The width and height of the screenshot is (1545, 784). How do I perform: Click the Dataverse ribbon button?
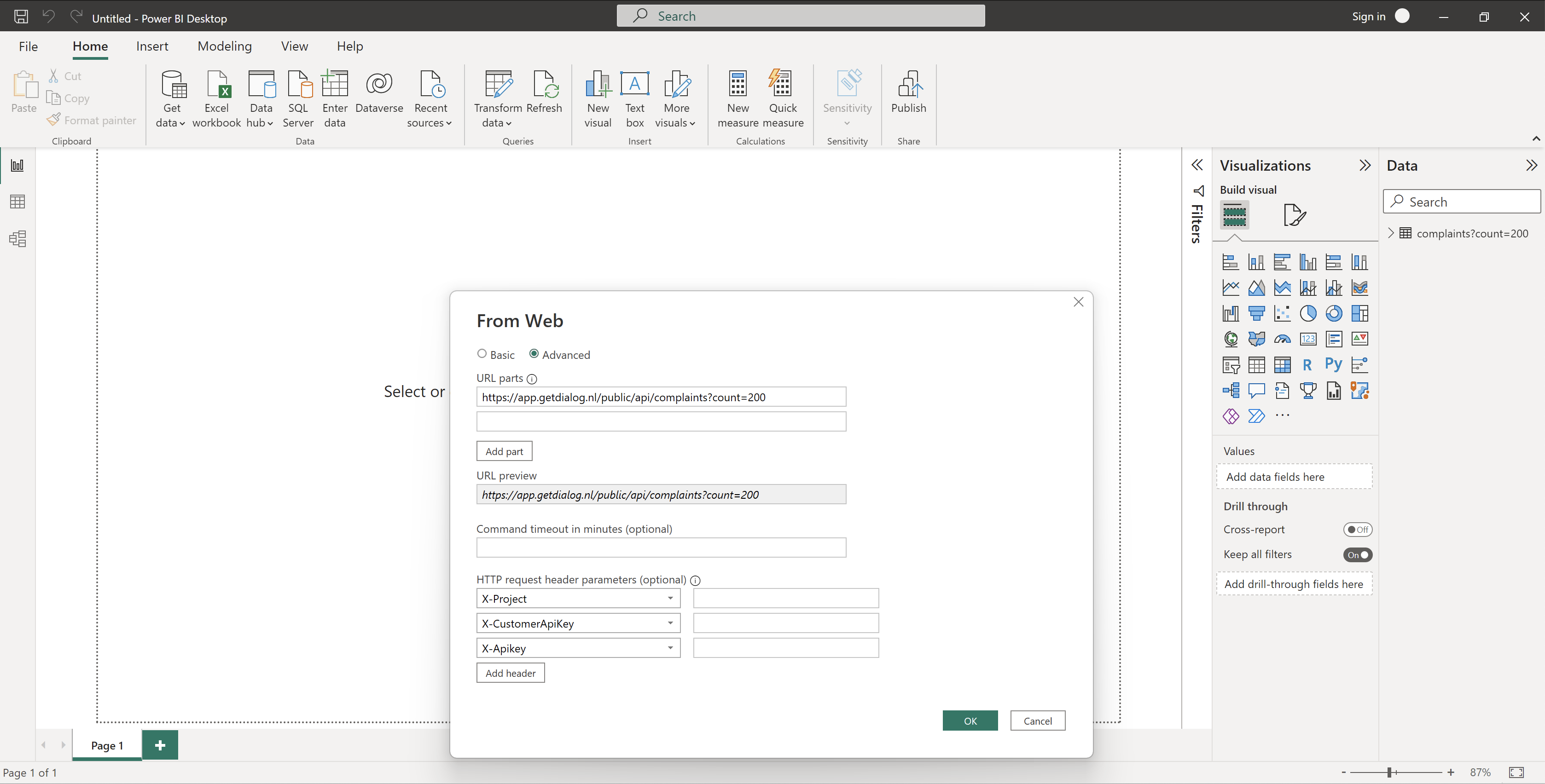tap(379, 93)
